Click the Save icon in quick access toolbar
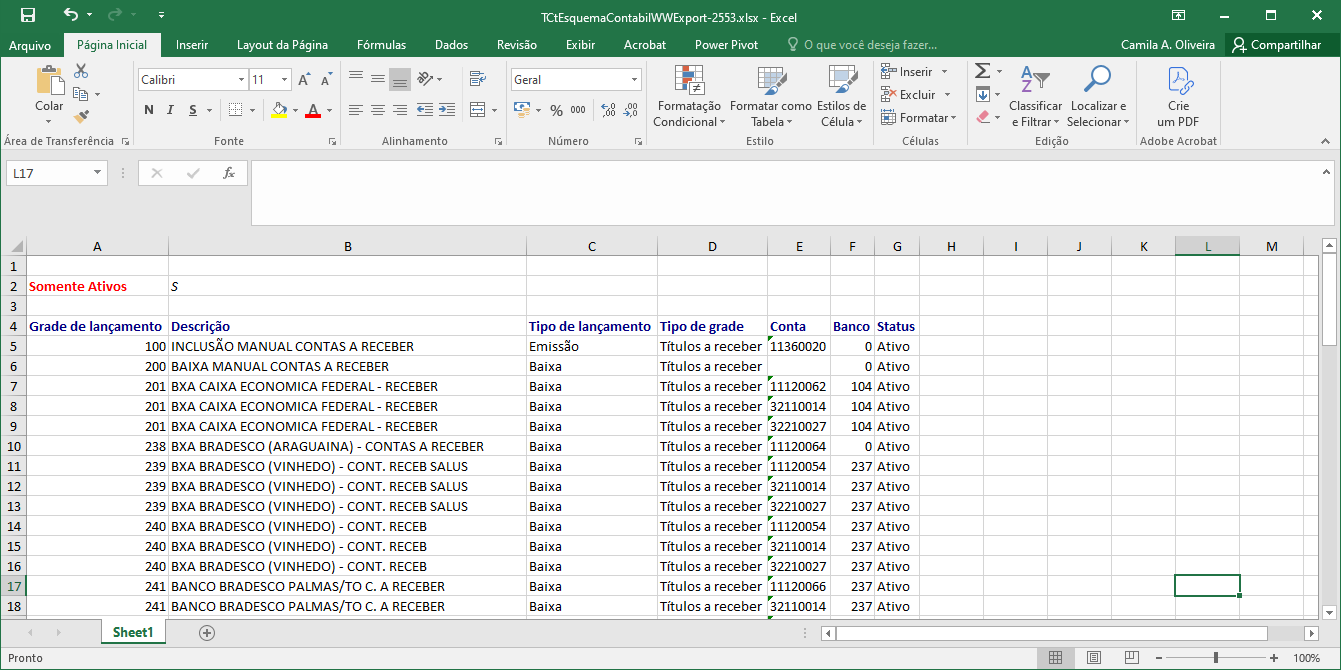This screenshot has width=1341, height=670. (28, 16)
